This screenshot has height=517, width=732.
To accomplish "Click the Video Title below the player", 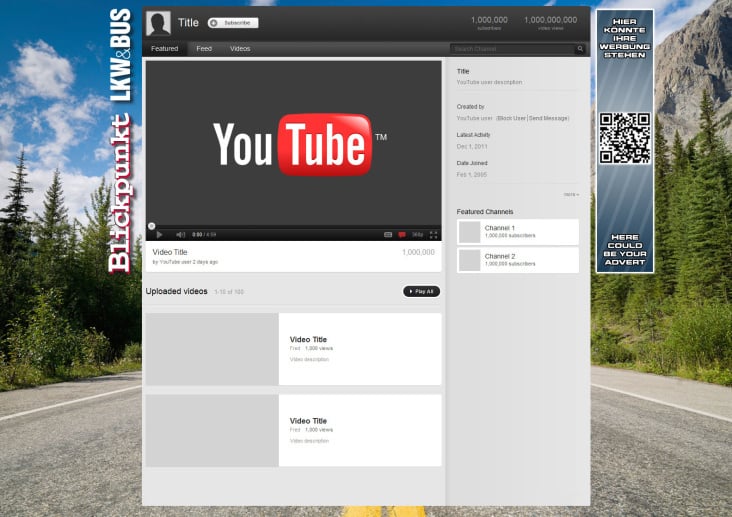I will pyautogui.click(x=170, y=252).
